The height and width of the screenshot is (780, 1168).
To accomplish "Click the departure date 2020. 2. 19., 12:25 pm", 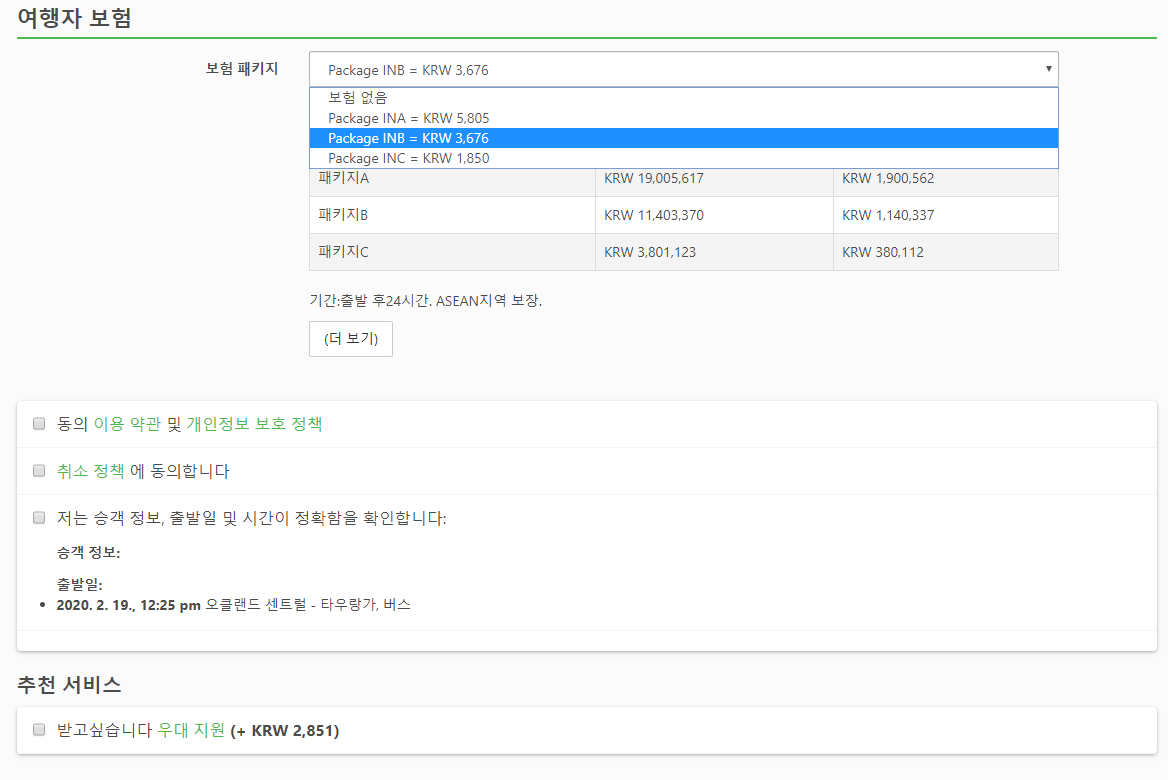I will pos(129,605).
